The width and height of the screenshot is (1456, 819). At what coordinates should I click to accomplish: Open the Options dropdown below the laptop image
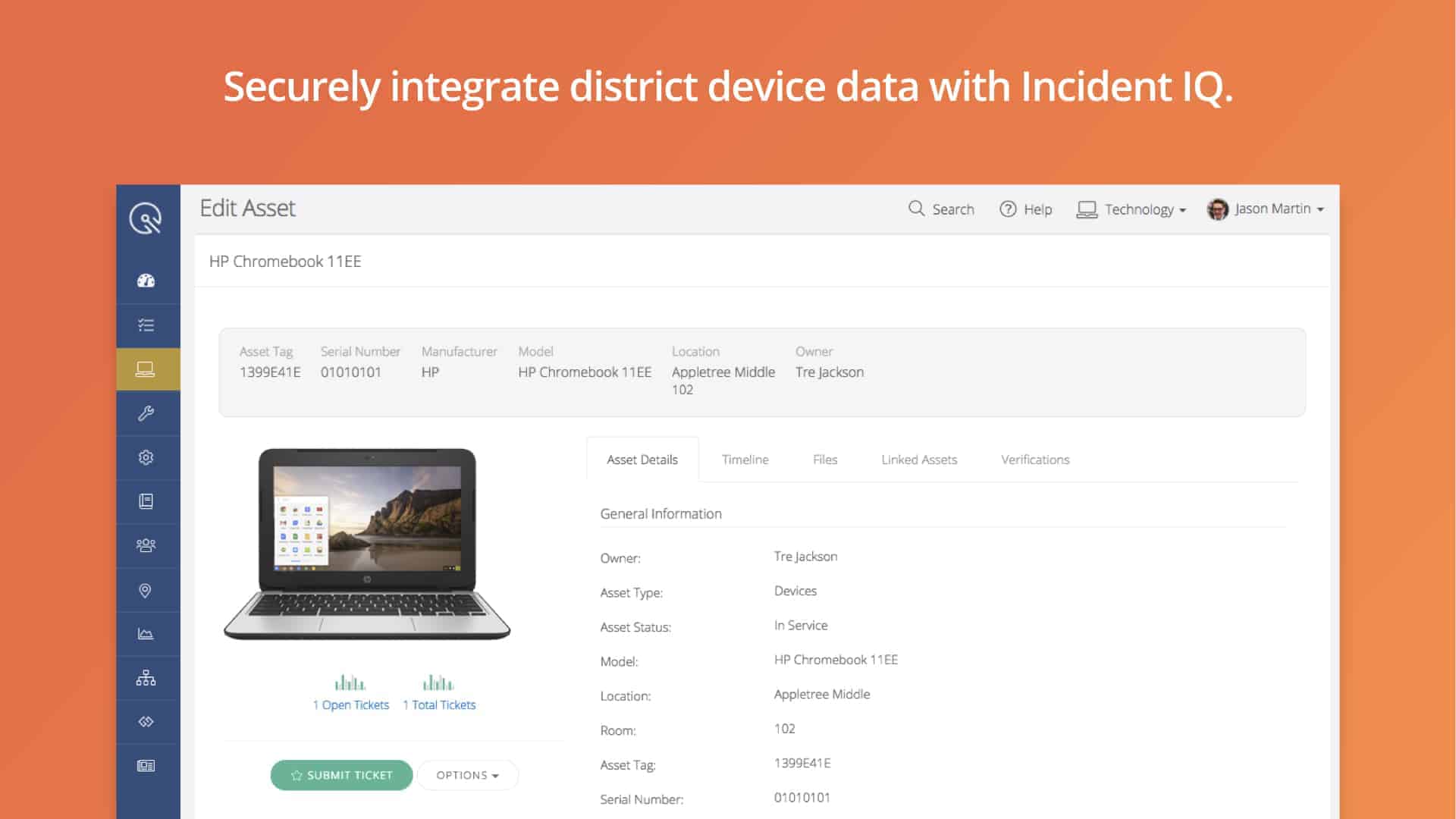coord(467,775)
